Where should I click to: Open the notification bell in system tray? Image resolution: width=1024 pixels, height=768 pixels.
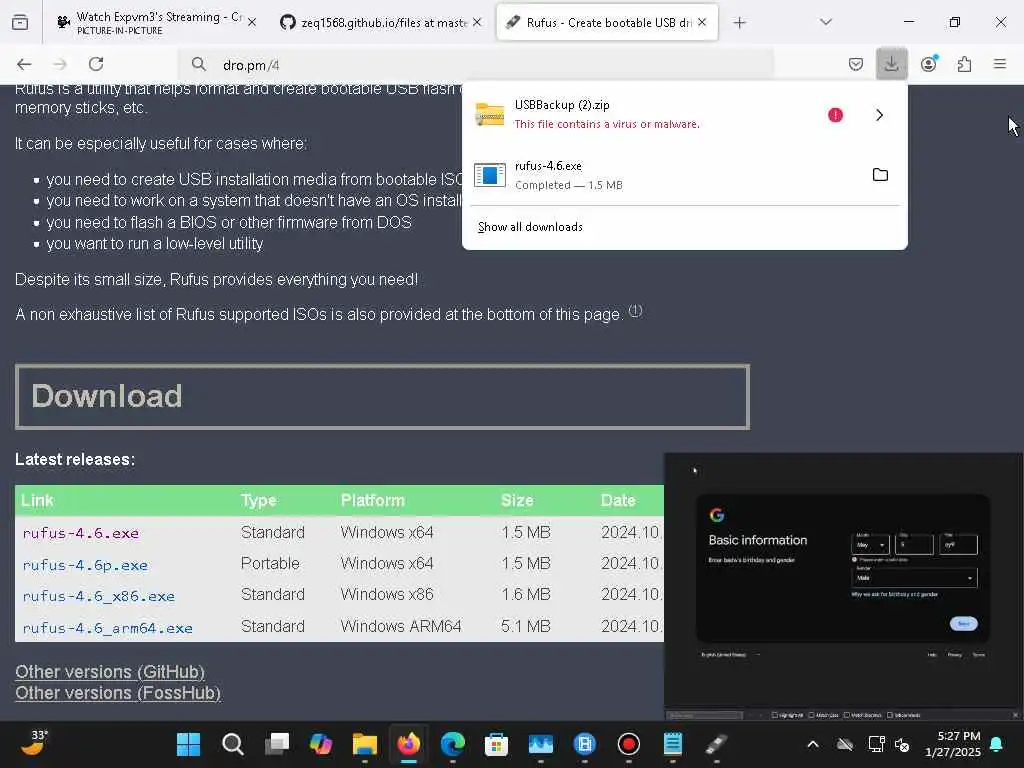(x=997, y=744)
